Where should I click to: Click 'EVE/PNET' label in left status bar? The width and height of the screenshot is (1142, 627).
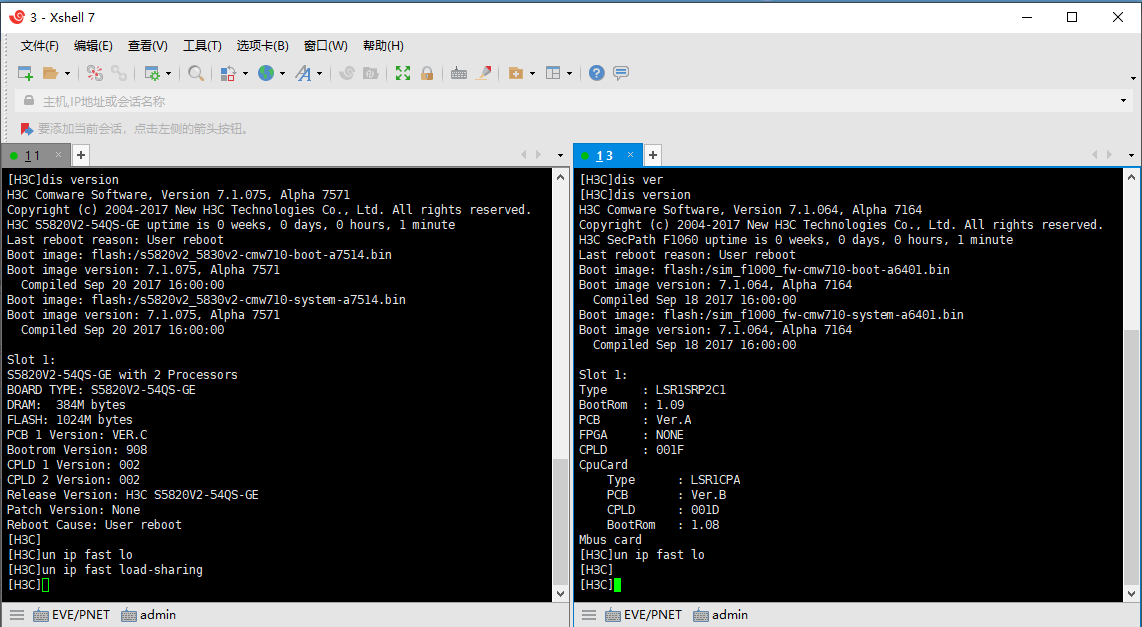81,615
